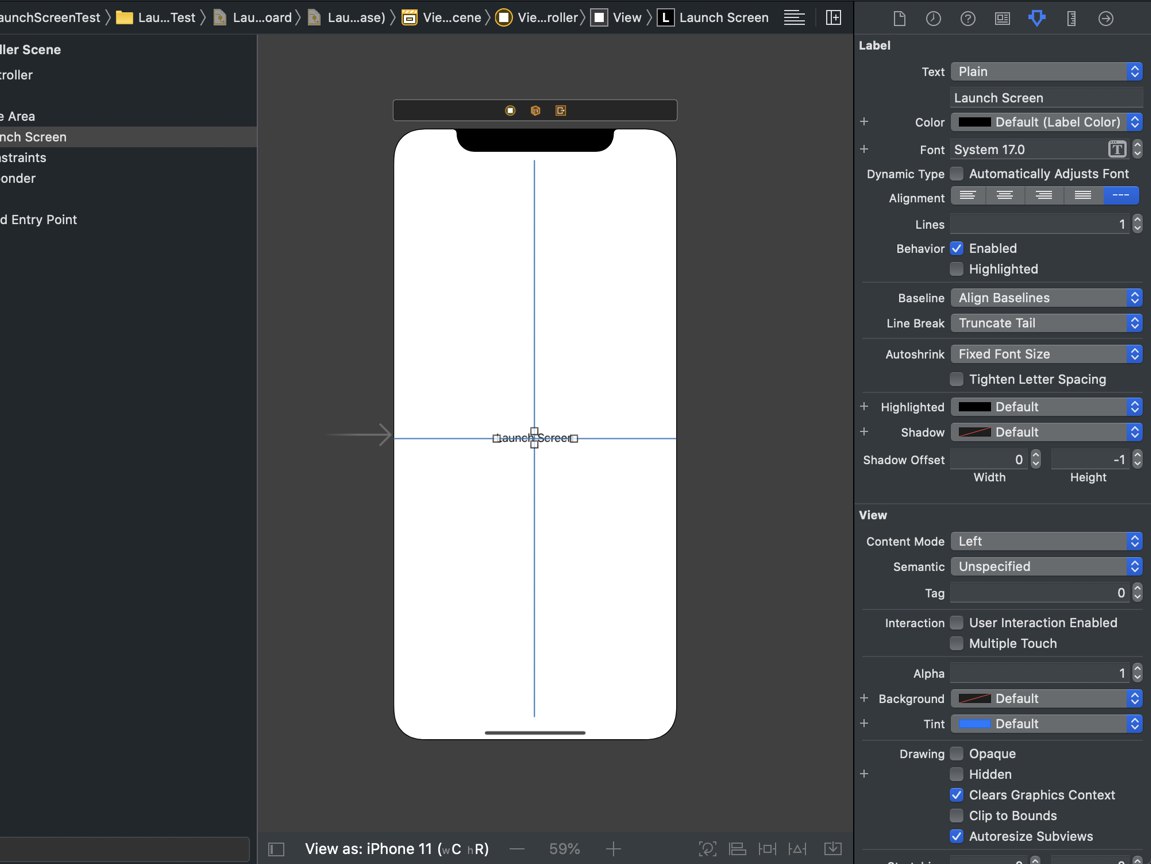Image resolution: width=1151 pixels, height=864 pixels.
Task: Click View as: iPhone 11 button
Action: [x=396, y=849]
